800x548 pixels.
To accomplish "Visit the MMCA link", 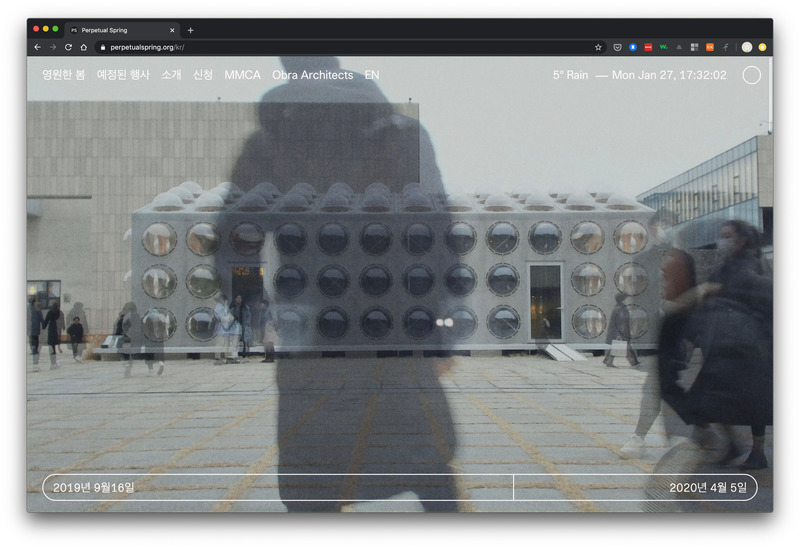I will pyautogui.click(x=242, y=75).
